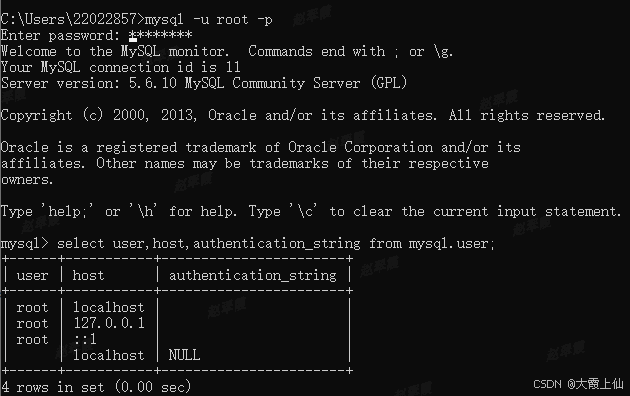
Task: Click the ::1 host cell
Action: 85,340
